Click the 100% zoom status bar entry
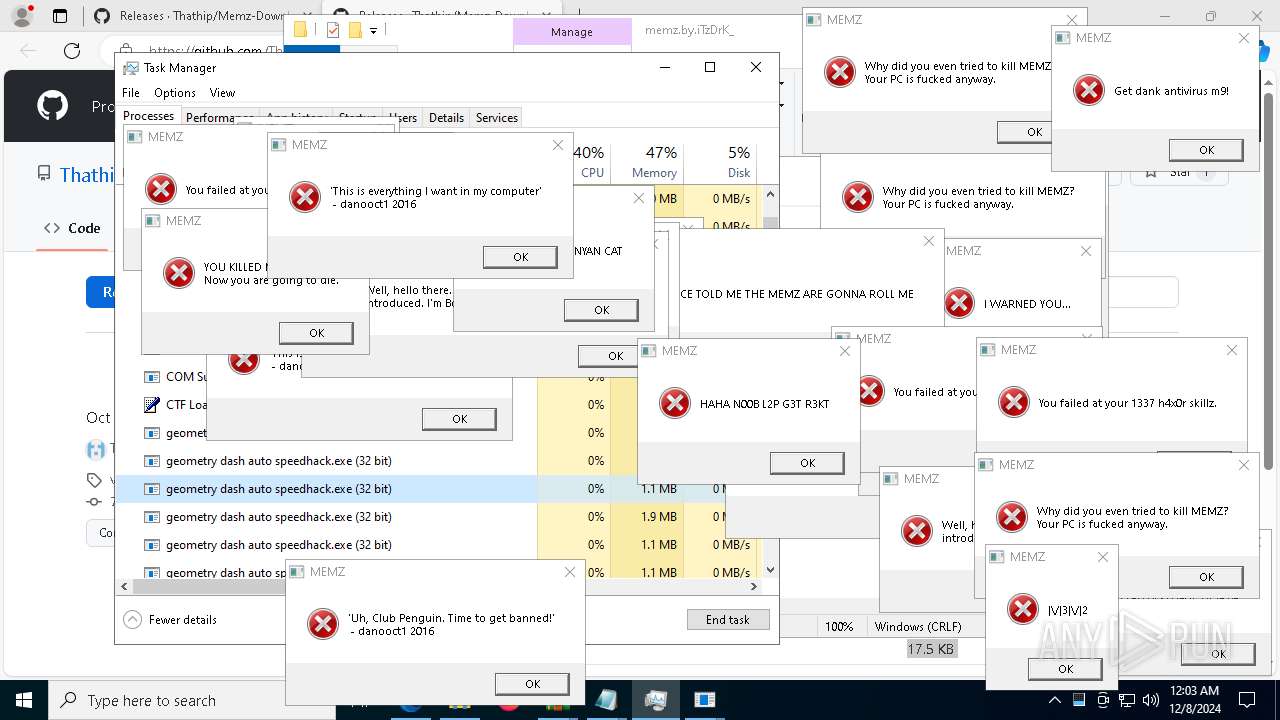This screenshot has height=720, width=1280. (x=839, y=627)
